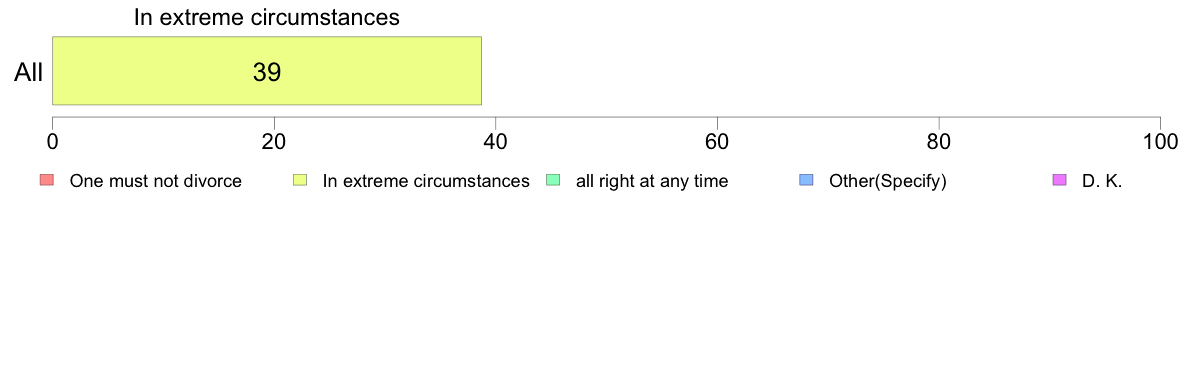This screenshot has height=368, width=1188.
Task: Click the 60 axis tick label
Action: [717, 142]
